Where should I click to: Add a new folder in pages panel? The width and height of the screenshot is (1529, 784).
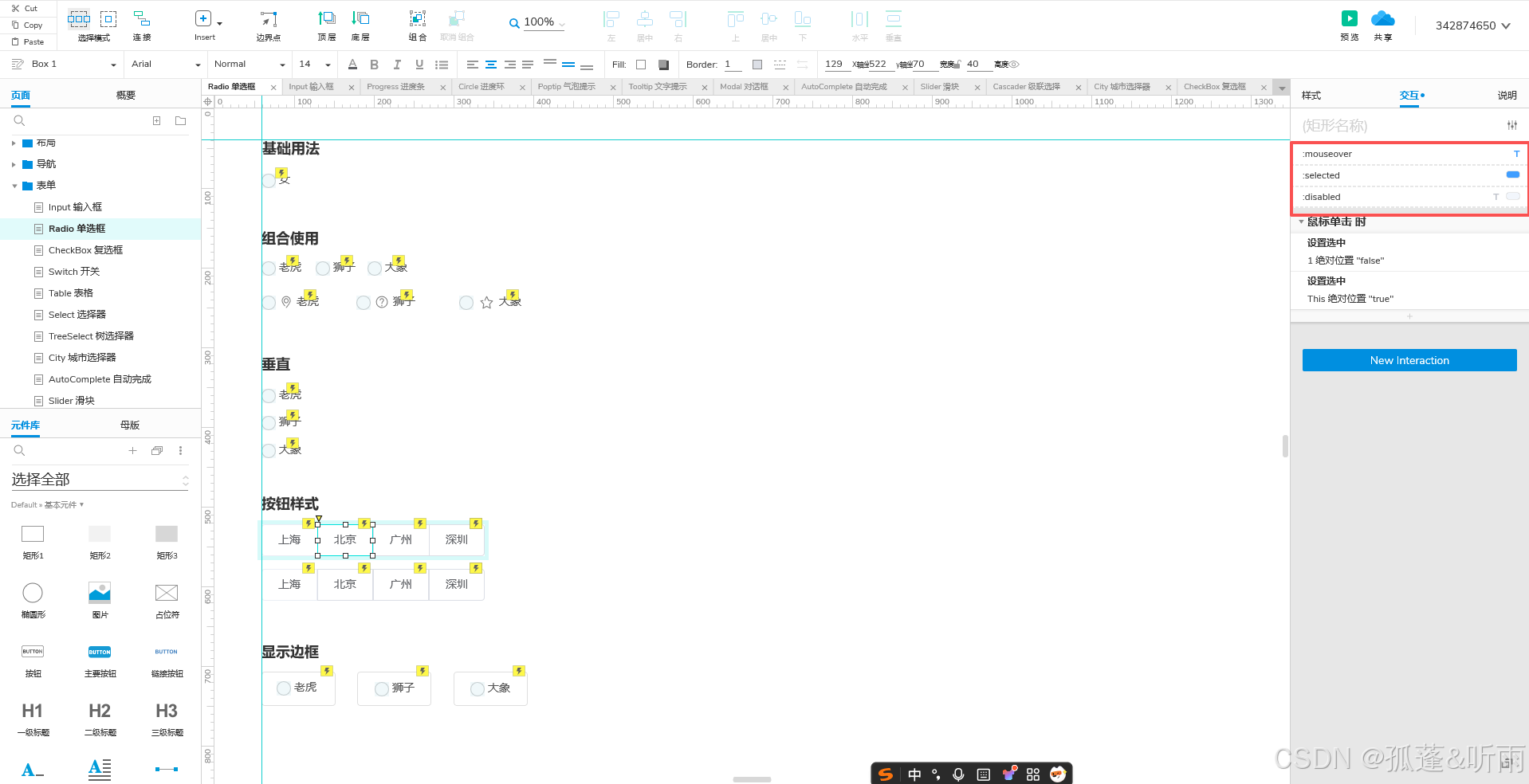point(181,120)
